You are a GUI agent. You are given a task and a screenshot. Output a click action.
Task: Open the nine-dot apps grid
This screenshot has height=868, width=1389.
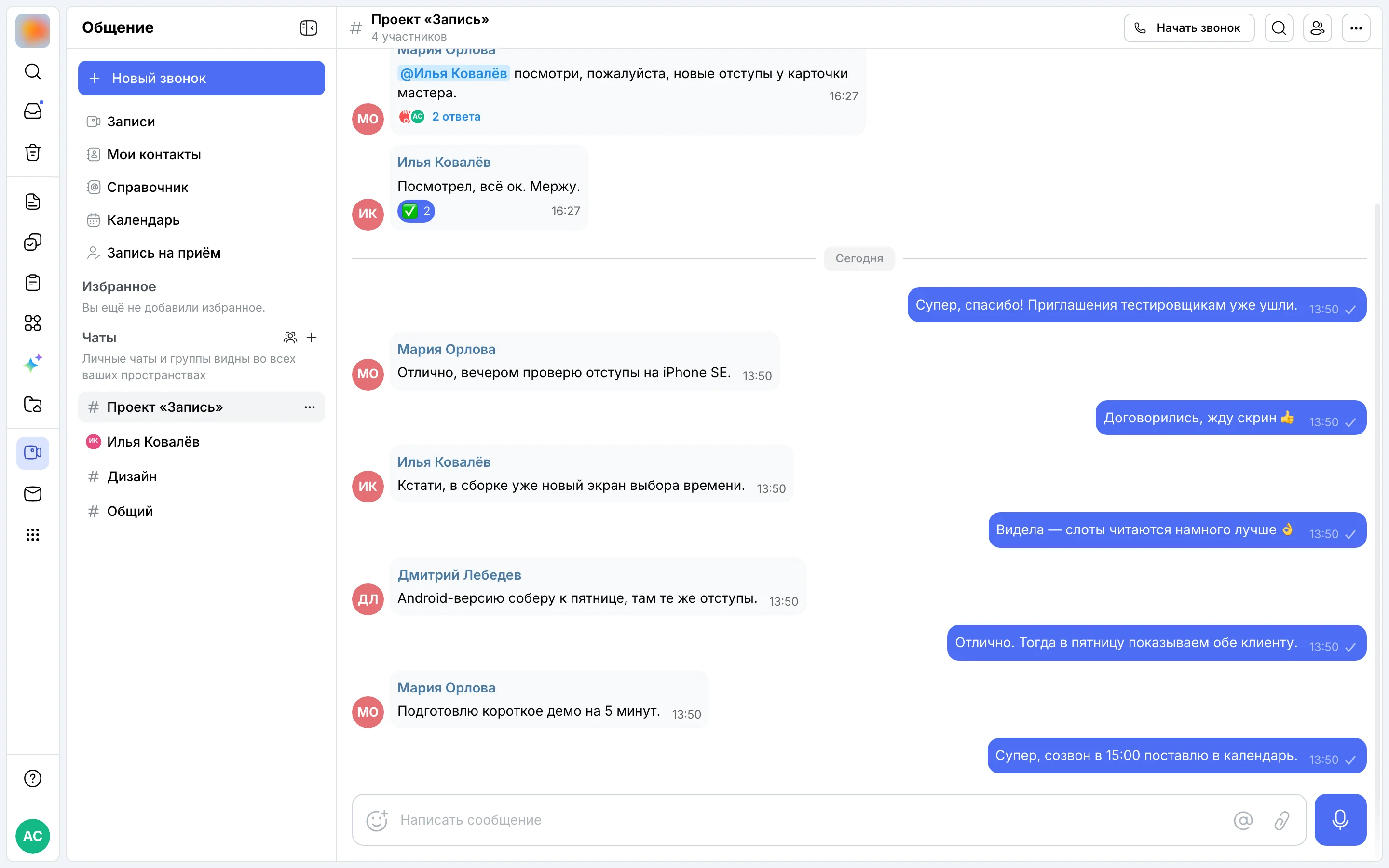[x=33, y=534]
